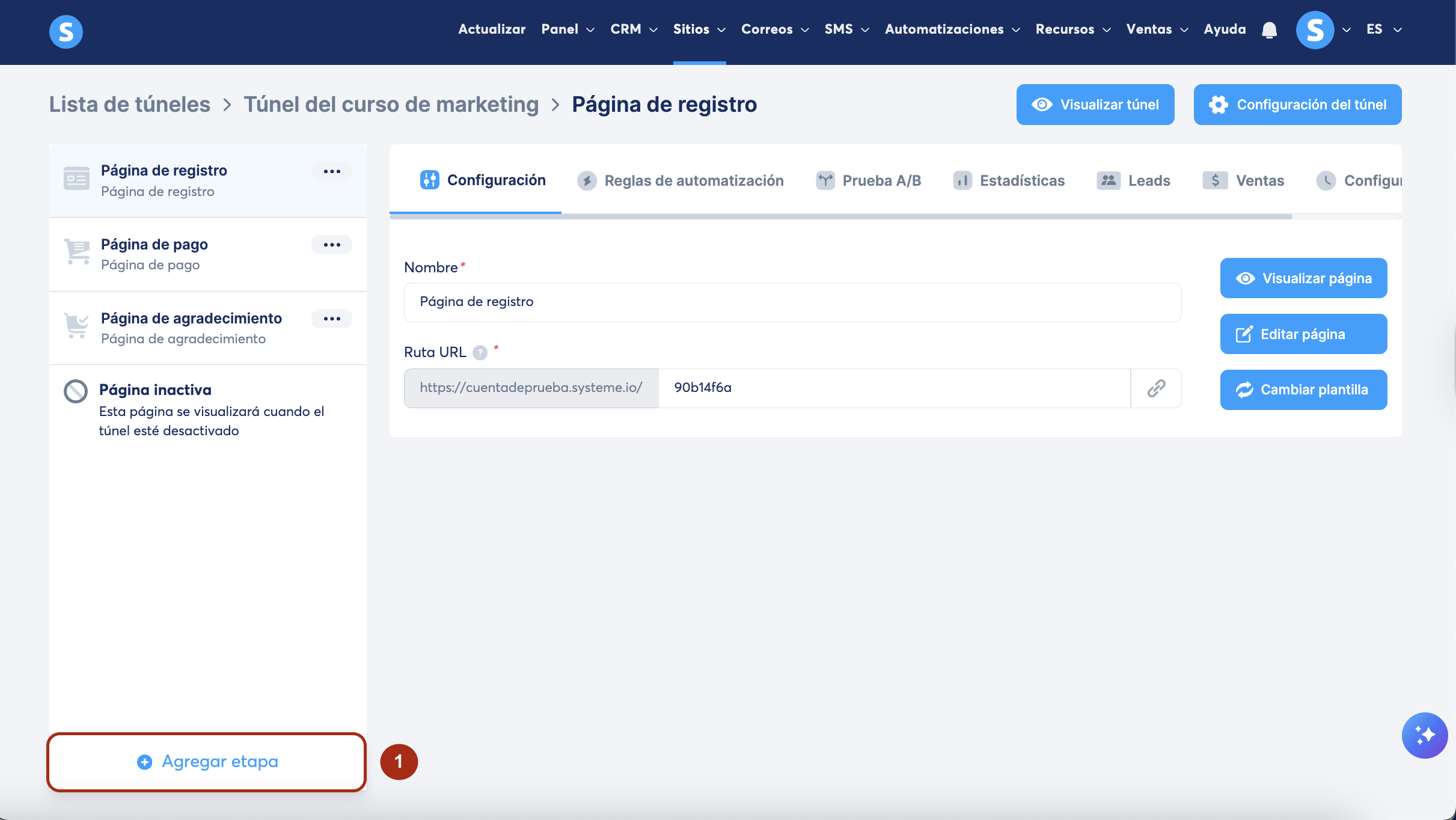Open options for Página de pago step
The image size is (1456, 820).
332,245
